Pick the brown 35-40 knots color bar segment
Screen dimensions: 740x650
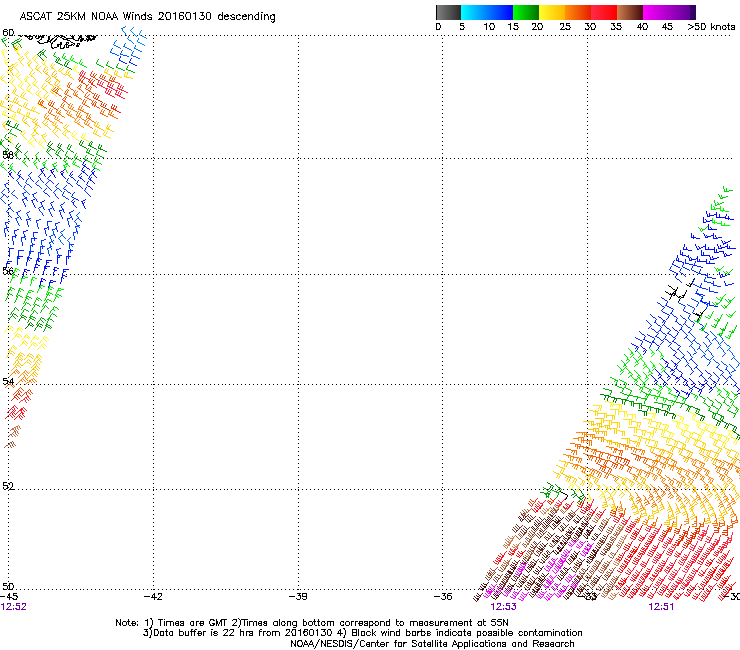click(x=630, y=12)
